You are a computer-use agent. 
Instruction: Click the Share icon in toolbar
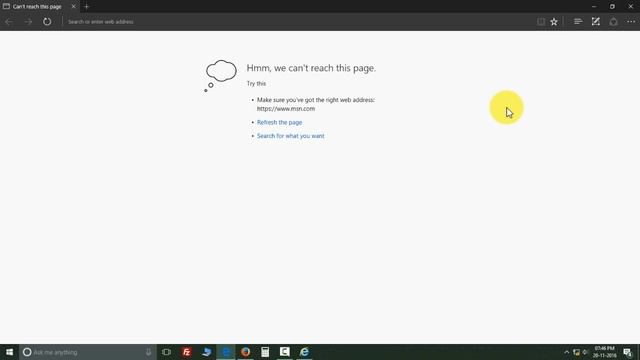click(x=613, y=22)
